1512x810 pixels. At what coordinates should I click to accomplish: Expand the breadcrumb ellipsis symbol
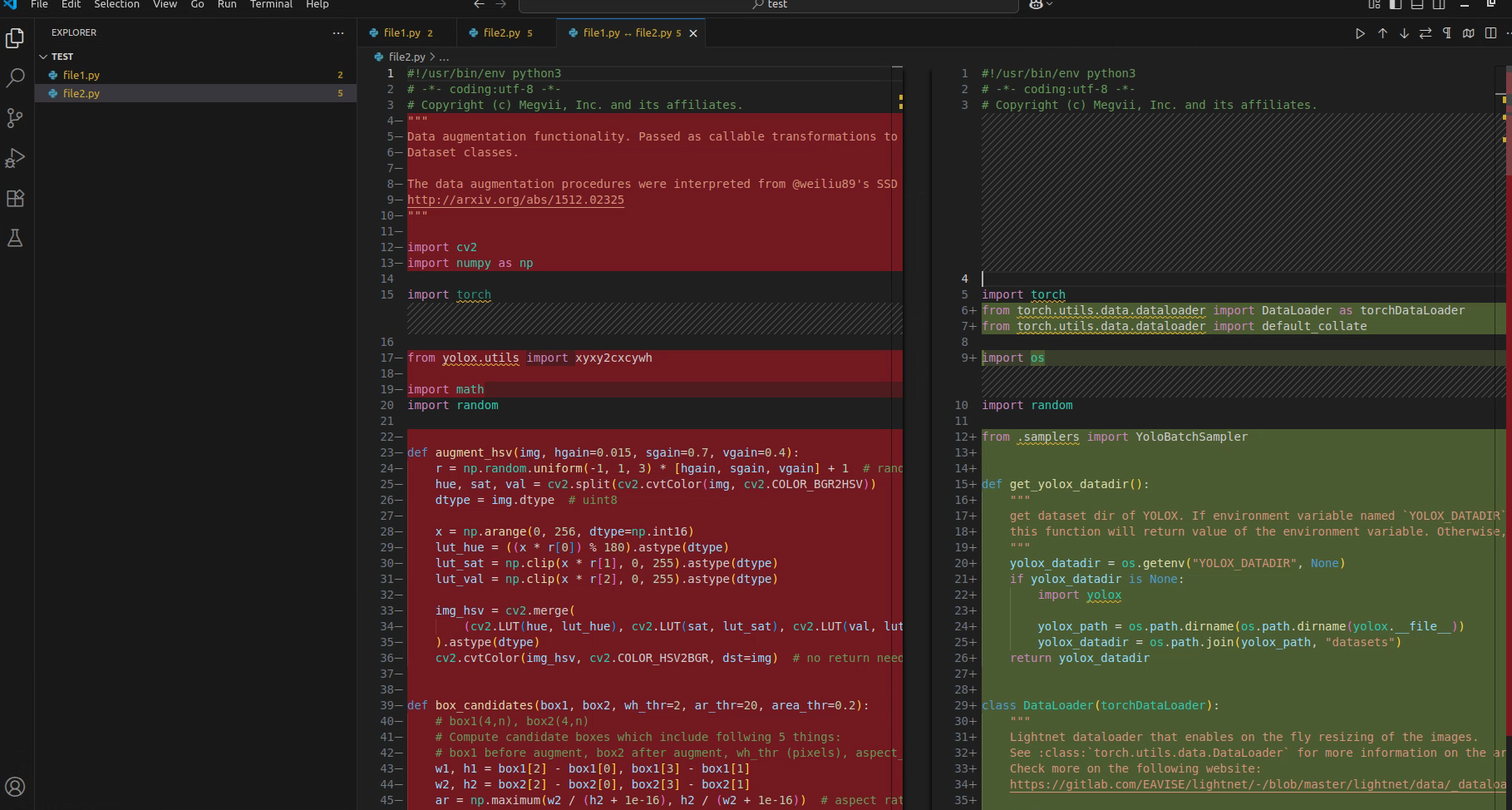pos(444,57)
